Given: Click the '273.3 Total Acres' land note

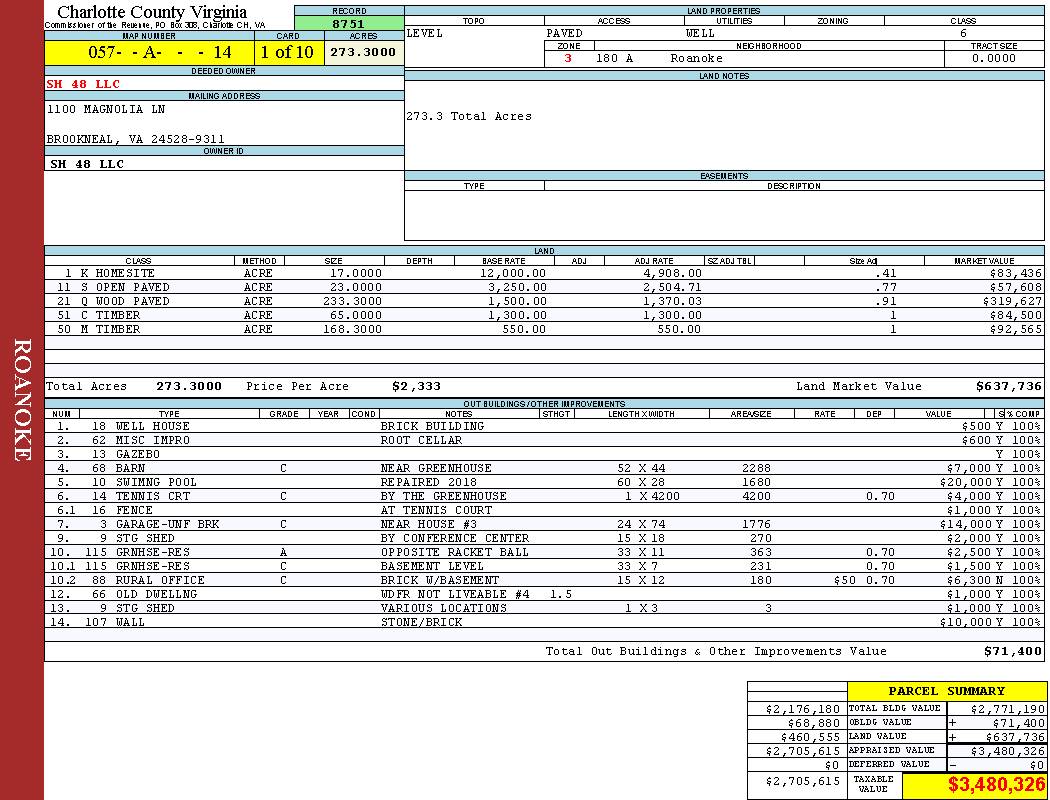Looking at the screenshot, I should [x=469, y=116].
